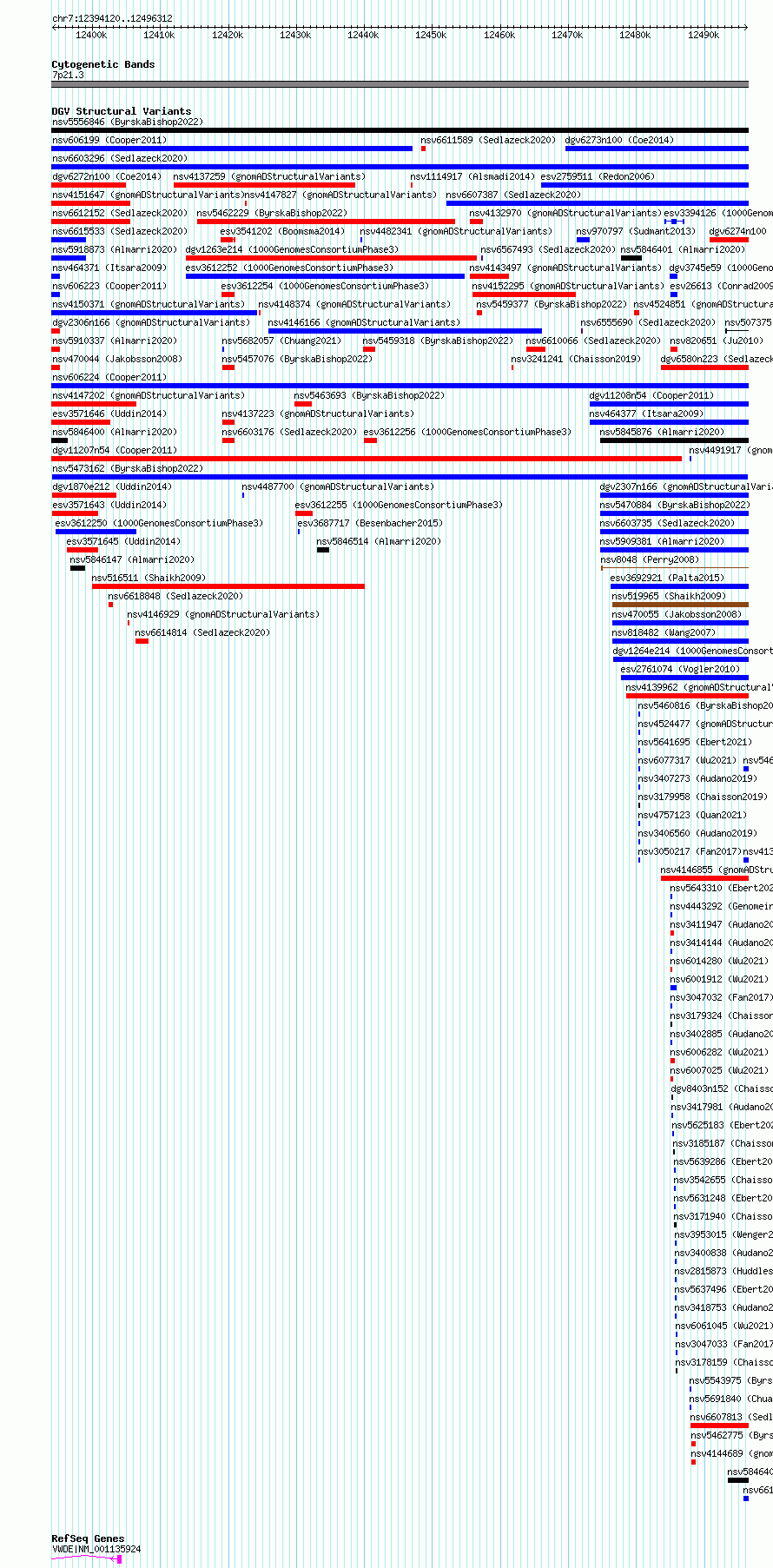Open variant nsv3050217 (Fan2017)
Screen dimensions: 773x1568
coord(690,851)
